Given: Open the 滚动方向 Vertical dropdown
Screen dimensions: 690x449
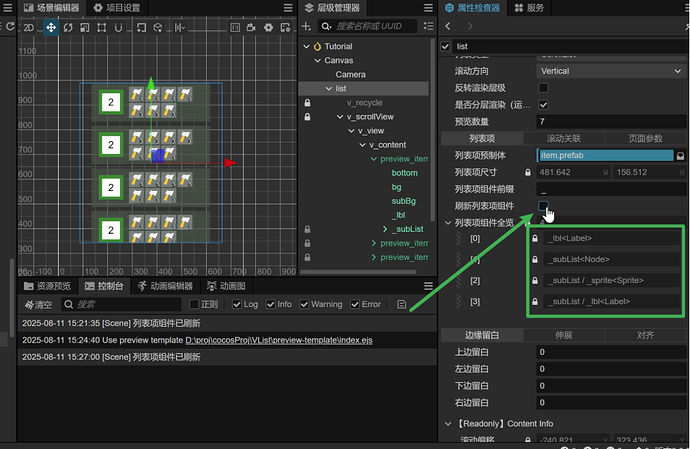Looking at the screenshot, I should coord(611,71).
